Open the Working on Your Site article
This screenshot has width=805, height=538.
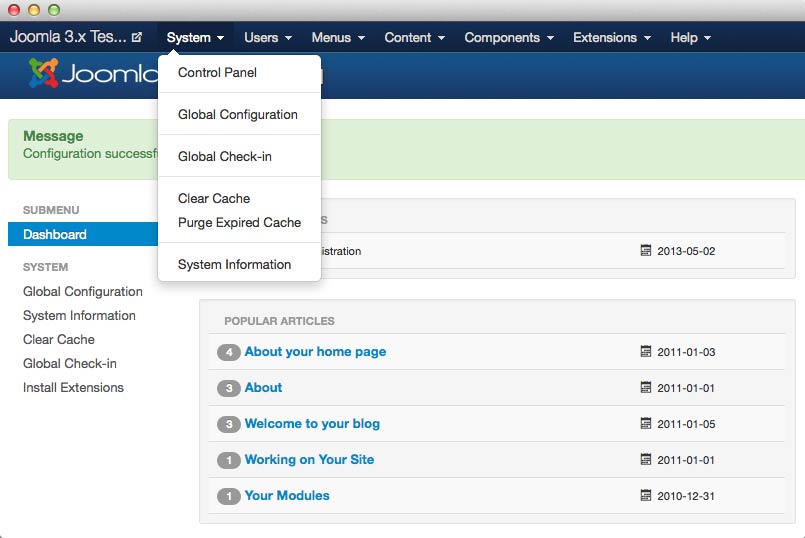point(309,460)
